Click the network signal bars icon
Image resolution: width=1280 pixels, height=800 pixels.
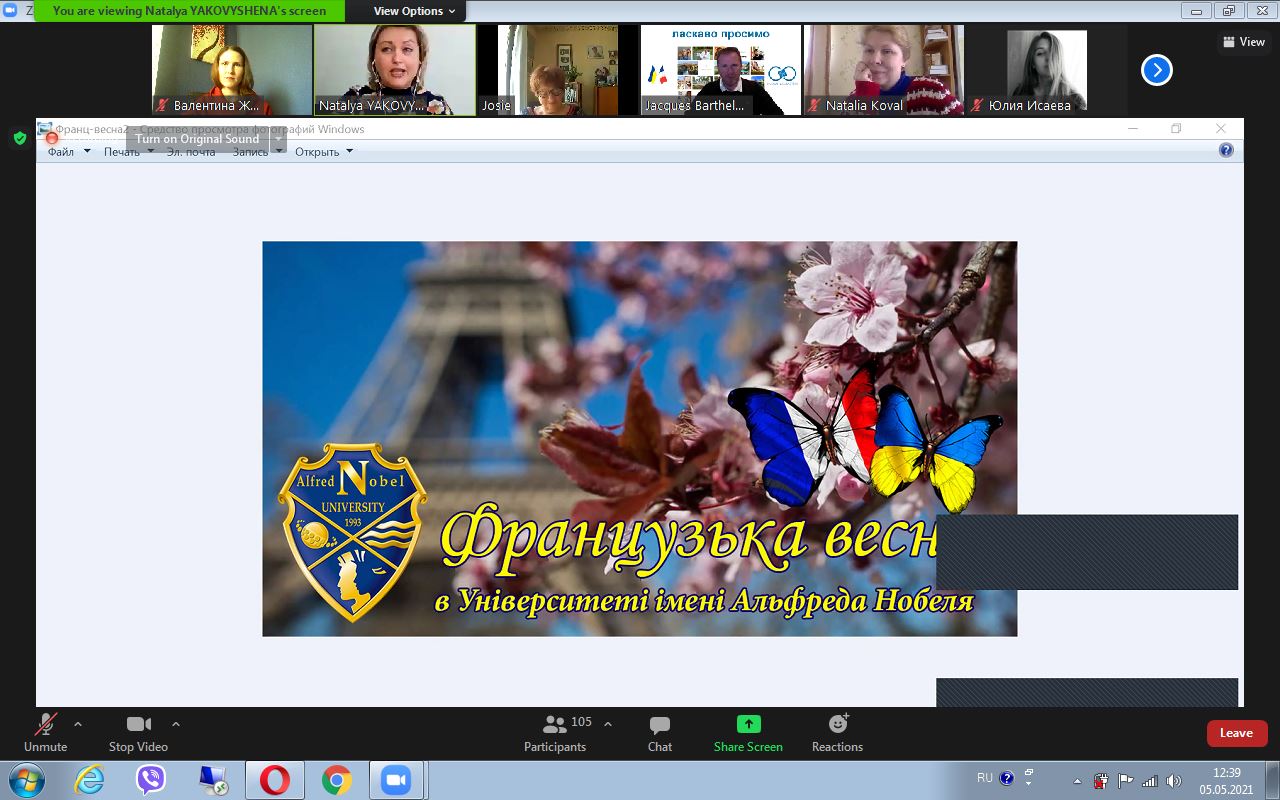1150,781
